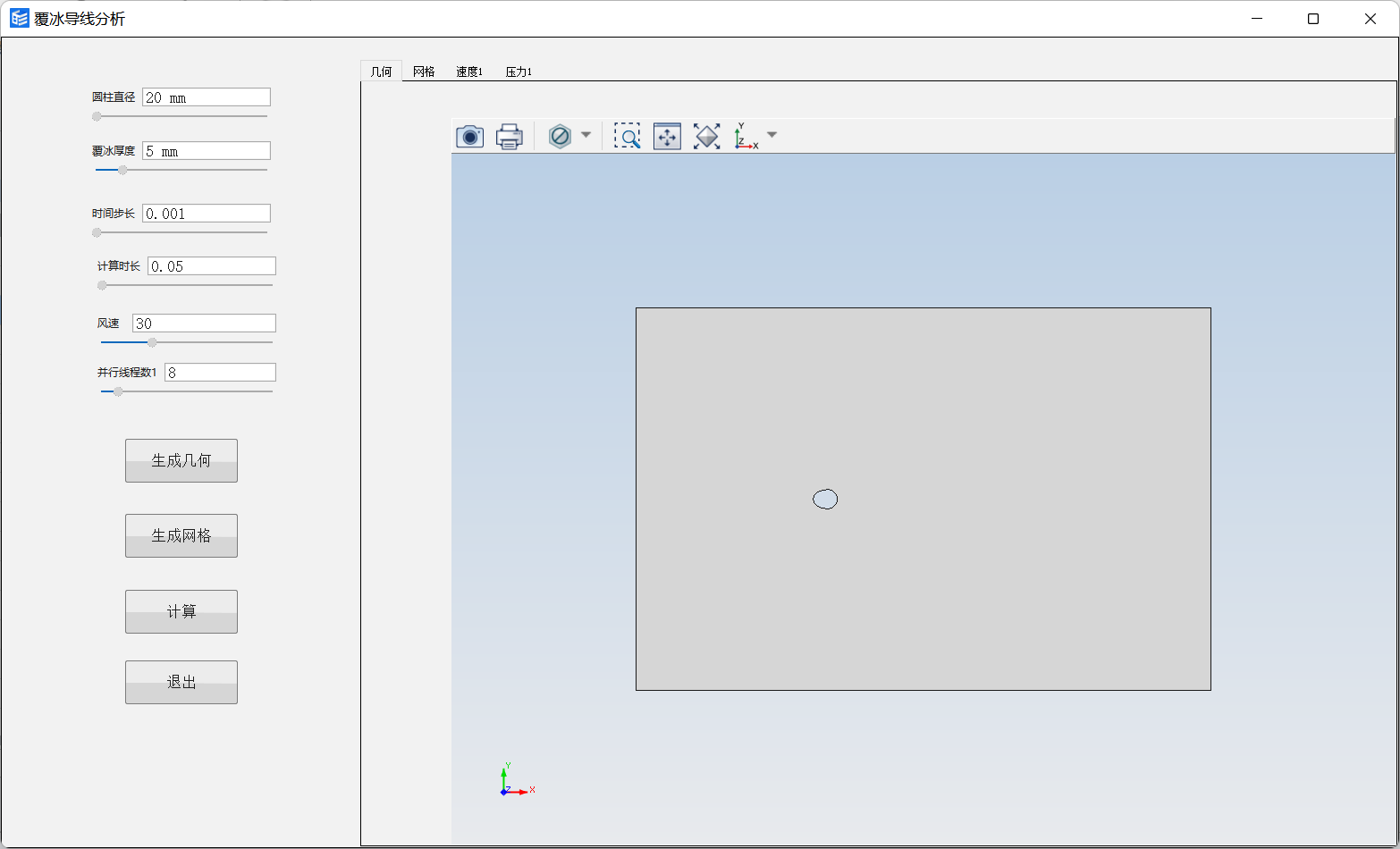Click the 并行线程数1 input field
The height and width of the screenshot is (849, 1400).
tap(220, 373)
